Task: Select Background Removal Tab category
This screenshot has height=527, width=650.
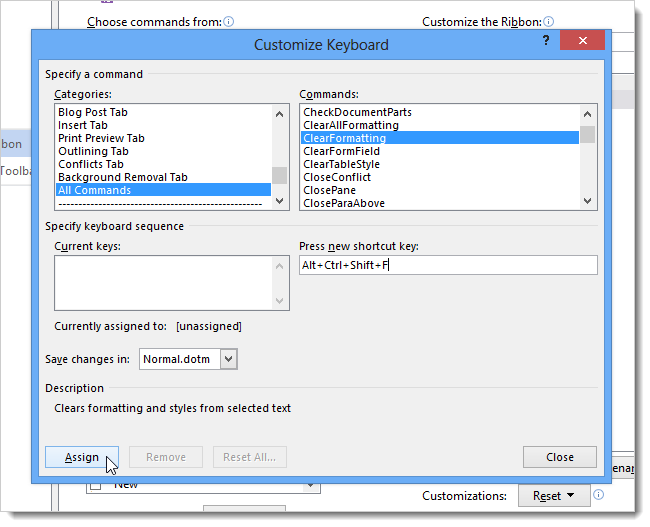Action: click(163, 177)
